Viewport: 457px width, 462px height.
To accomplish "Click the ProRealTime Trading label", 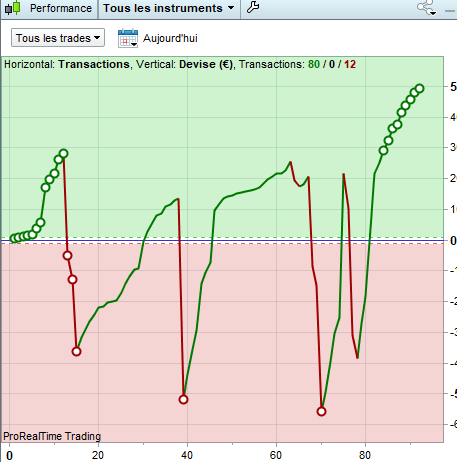I will 52,436.
